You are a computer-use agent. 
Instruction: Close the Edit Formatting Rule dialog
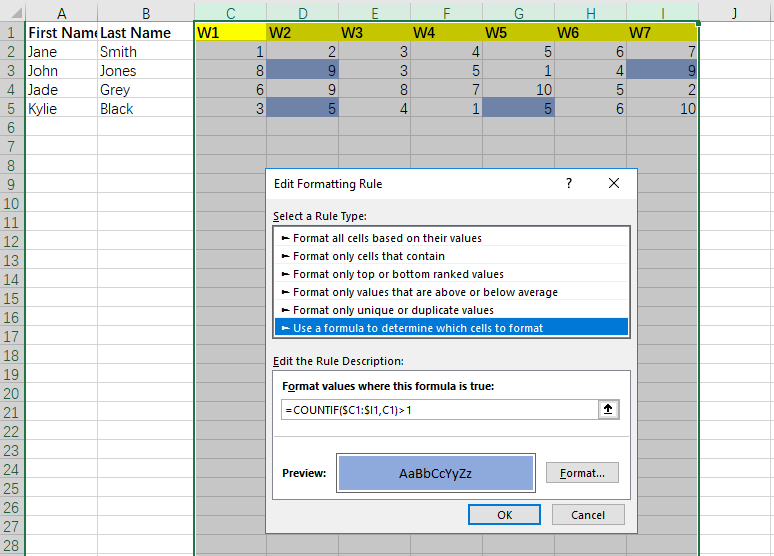pos(614,184)
